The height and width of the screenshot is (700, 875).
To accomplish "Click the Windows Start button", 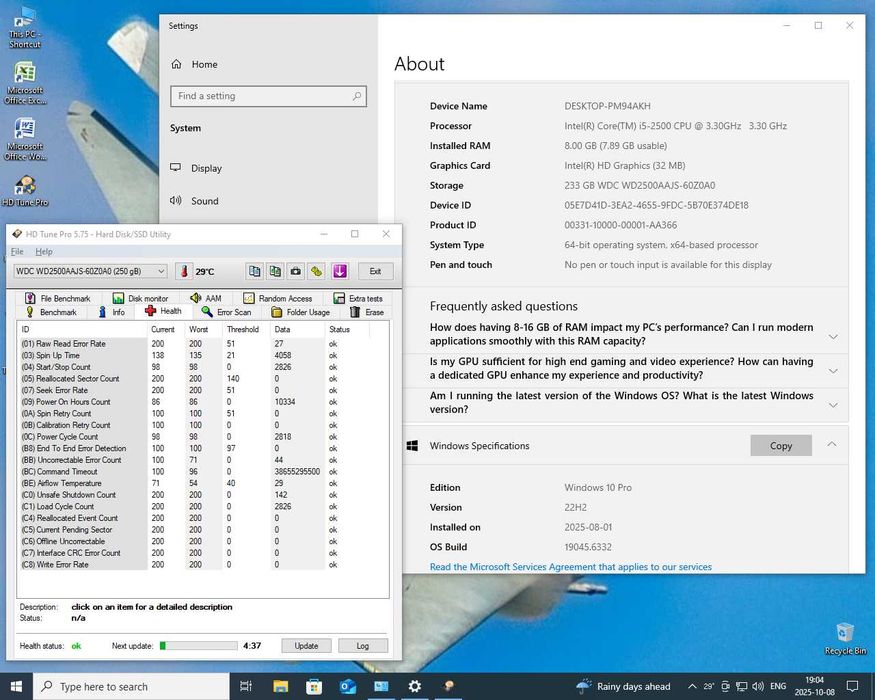I will [x=16, y=686].
